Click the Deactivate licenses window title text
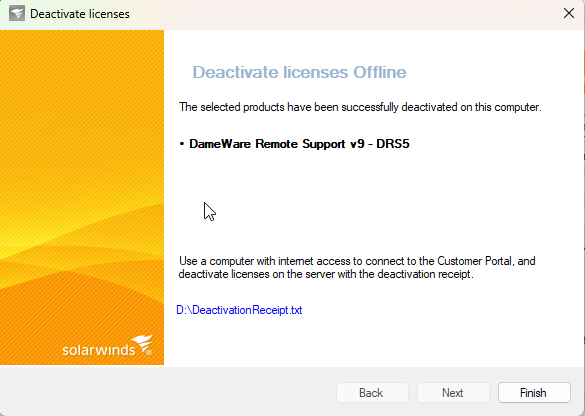585x416 pixels. (x=80, y=14)
